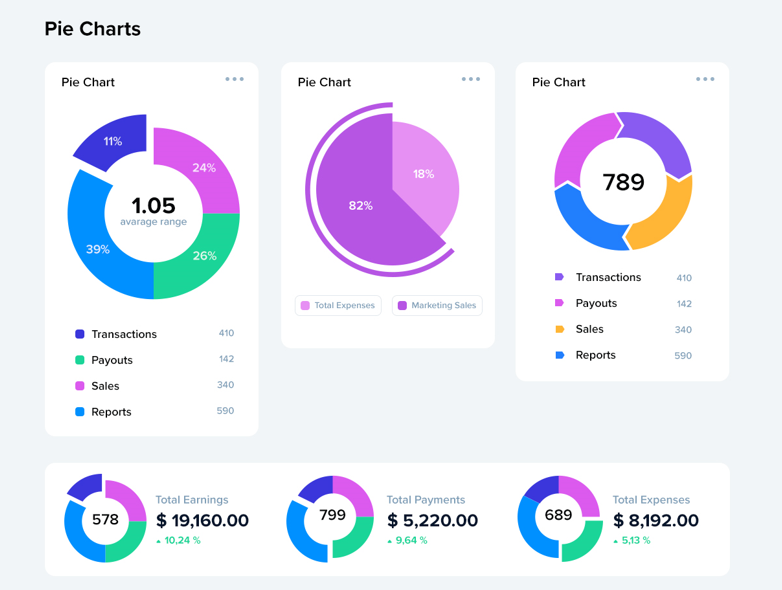
Task: Select Reports legend label in the first card
Action: [111, 412]
